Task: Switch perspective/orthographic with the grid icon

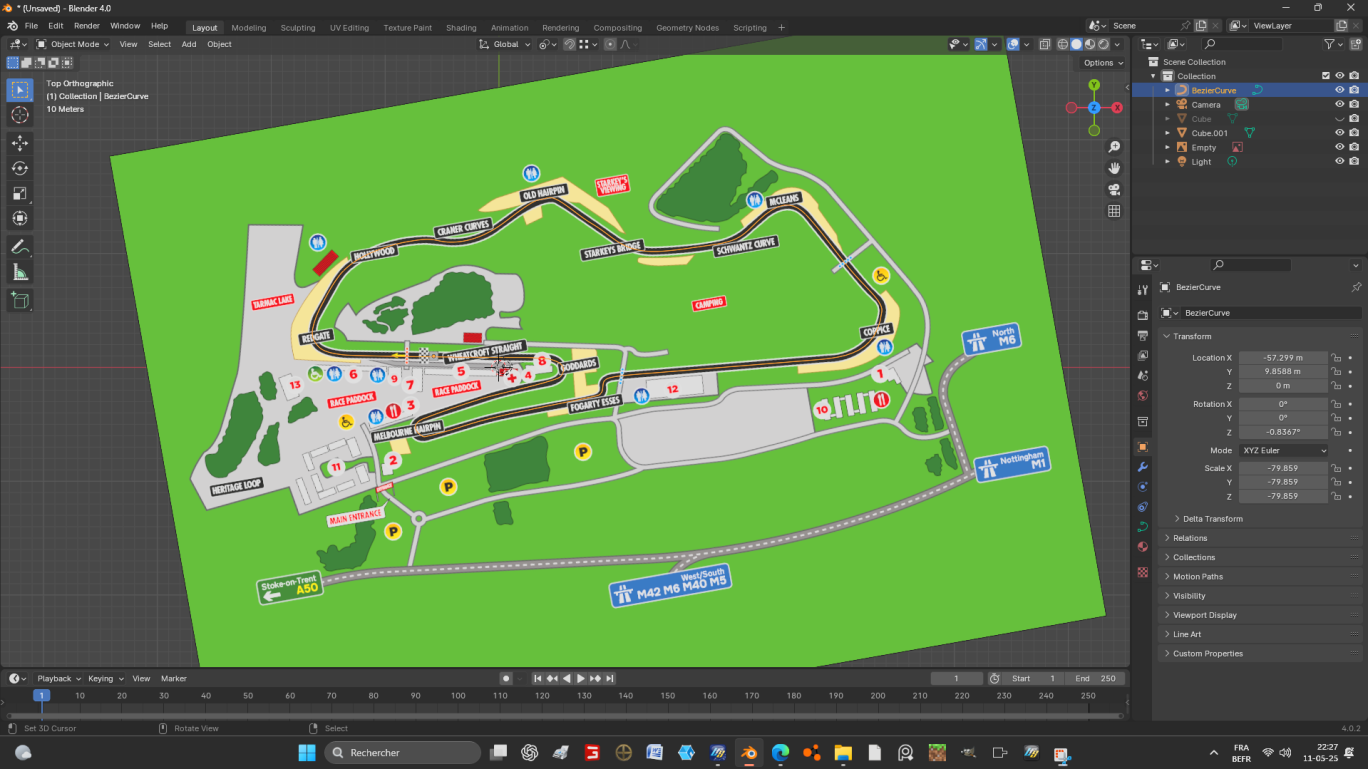Action: (x=1114, y=211)
